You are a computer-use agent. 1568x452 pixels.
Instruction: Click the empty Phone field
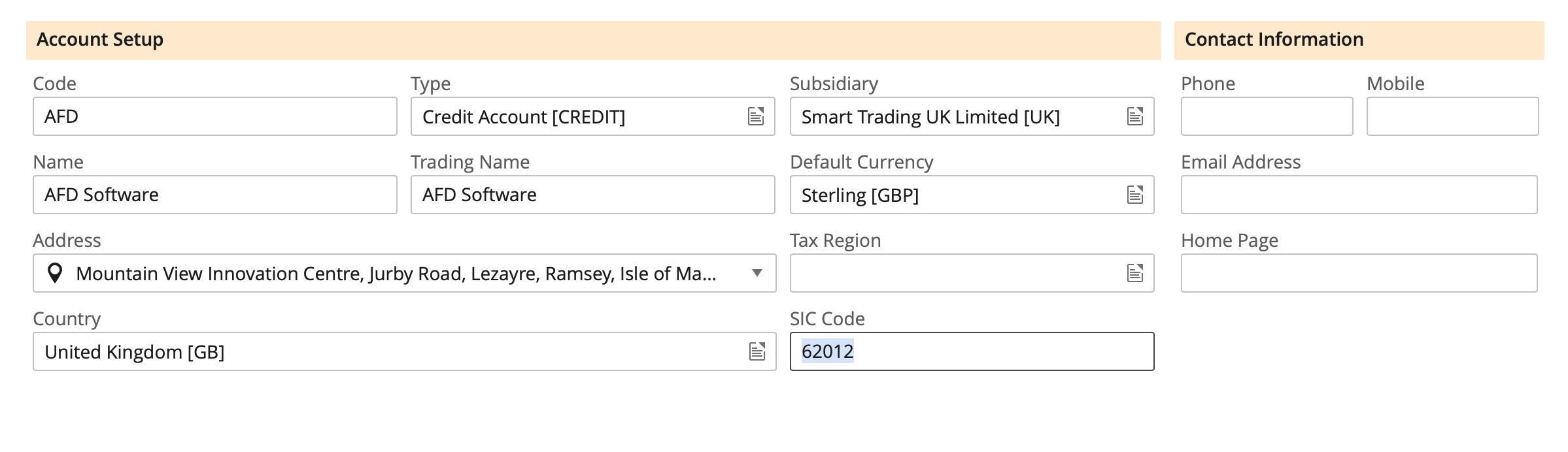click(1267, 116)
